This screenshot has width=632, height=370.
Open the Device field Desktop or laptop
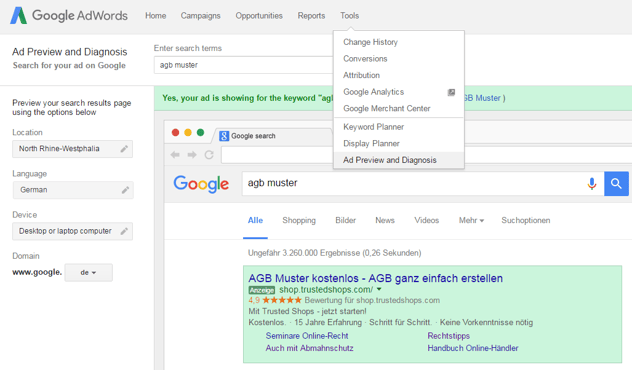click(x=73, y=231)
